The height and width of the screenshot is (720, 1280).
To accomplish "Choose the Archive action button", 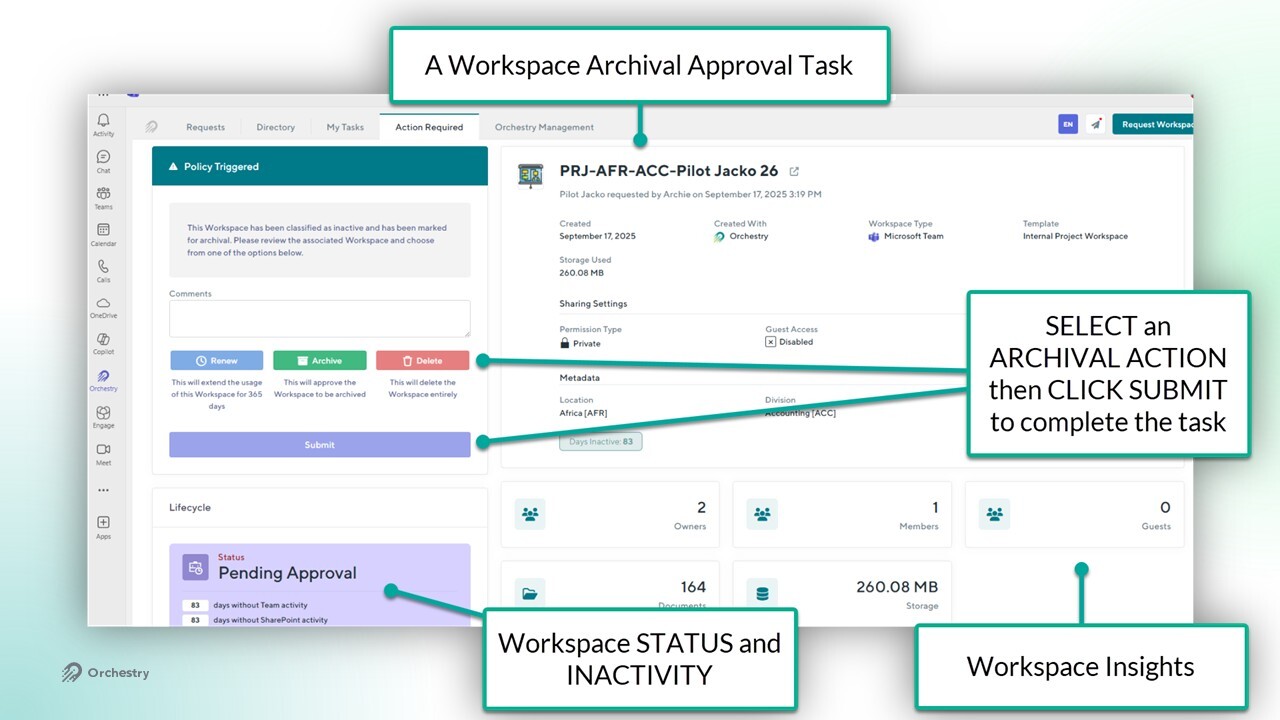I will [320, 361].
